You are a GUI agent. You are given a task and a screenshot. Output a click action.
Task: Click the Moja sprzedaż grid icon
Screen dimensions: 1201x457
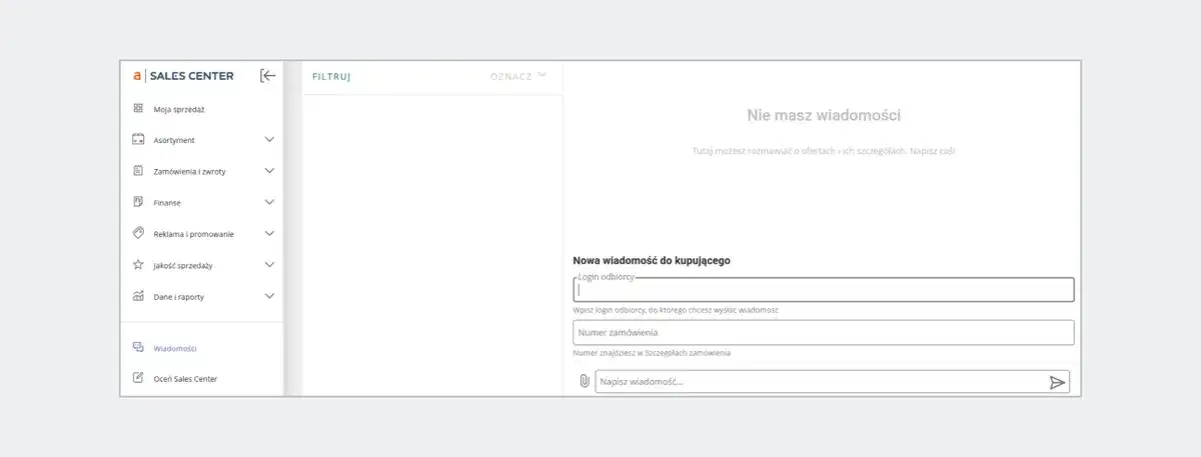pos(138,109)
